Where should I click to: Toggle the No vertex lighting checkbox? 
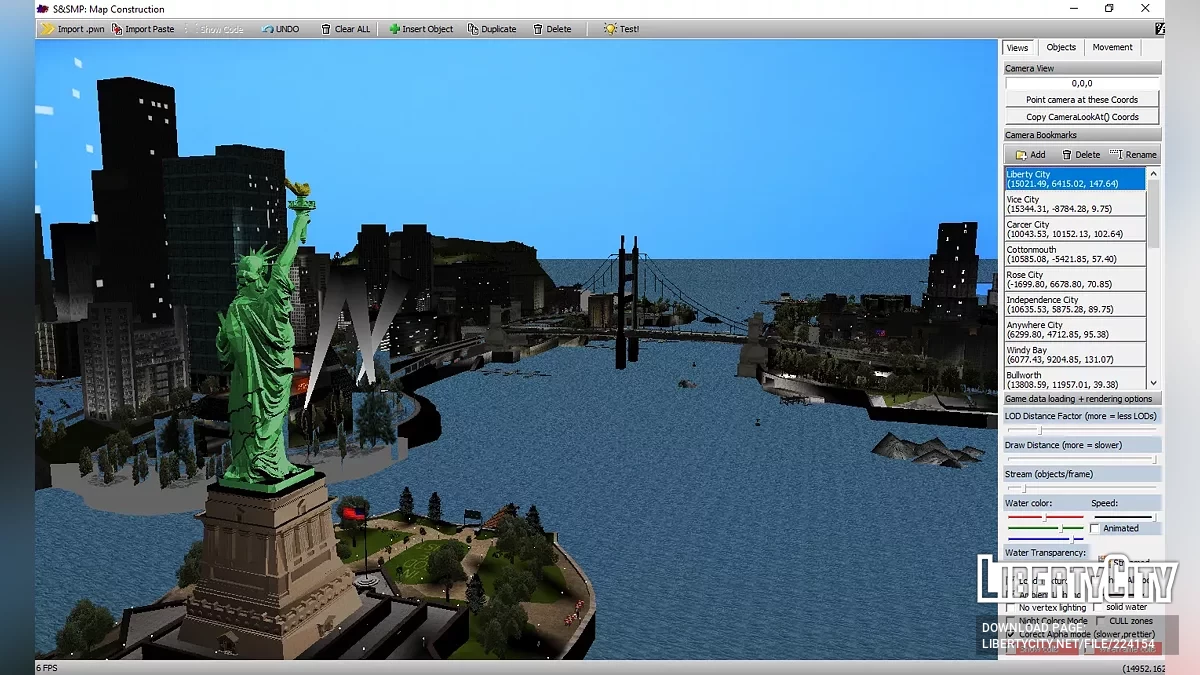click(1012, 607)
